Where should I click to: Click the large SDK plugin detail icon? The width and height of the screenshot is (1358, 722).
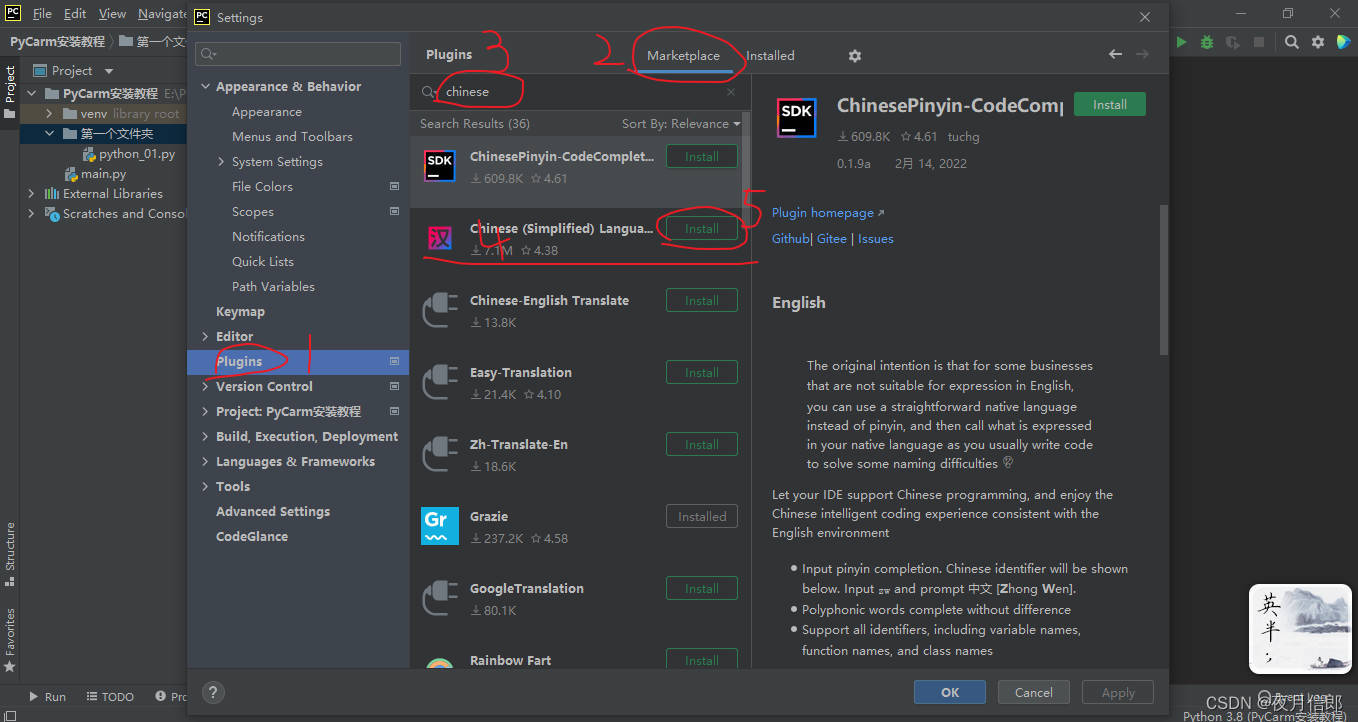click(796, 118)
